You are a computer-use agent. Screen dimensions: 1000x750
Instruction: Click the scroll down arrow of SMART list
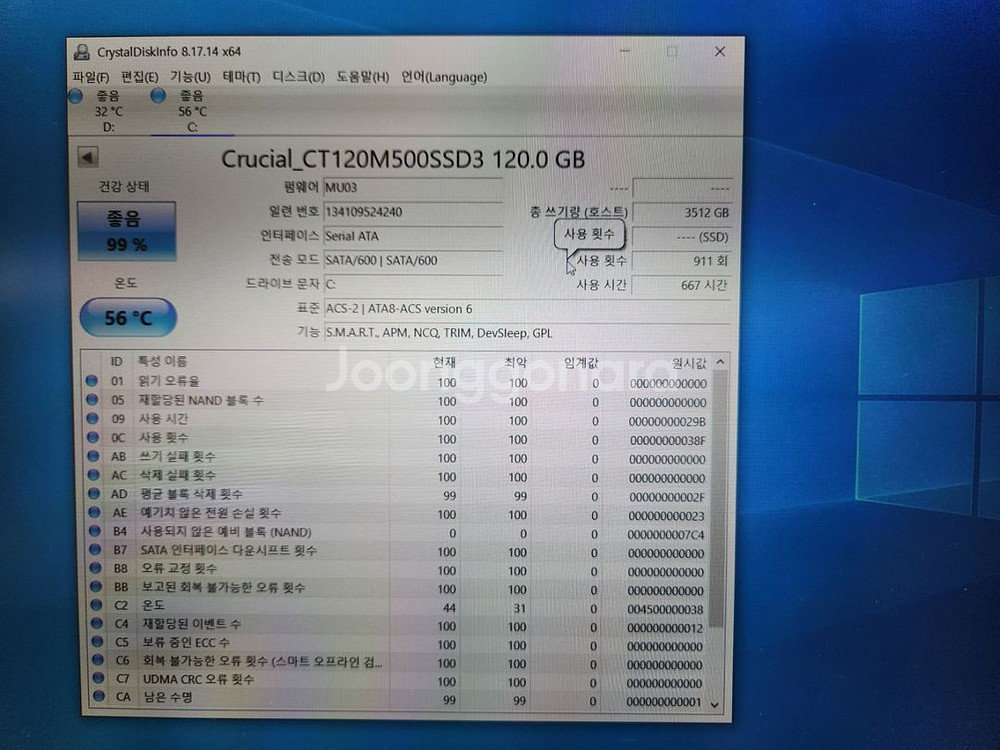(715, 705)
